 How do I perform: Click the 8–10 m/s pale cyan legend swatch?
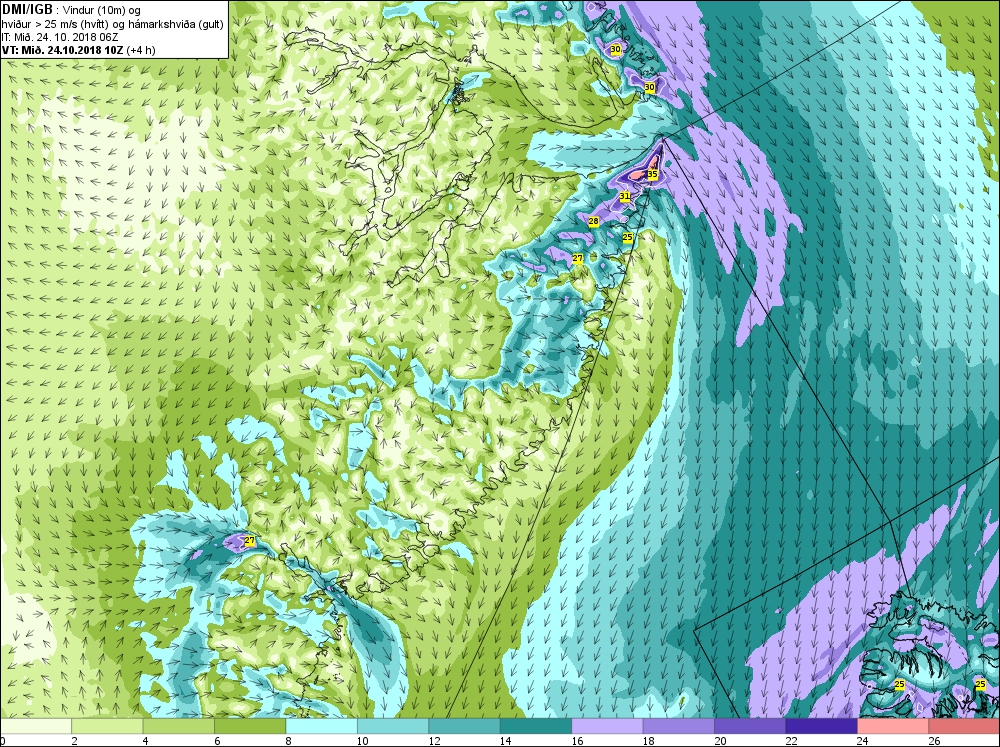pyautogui.click(x=321, y=726)
